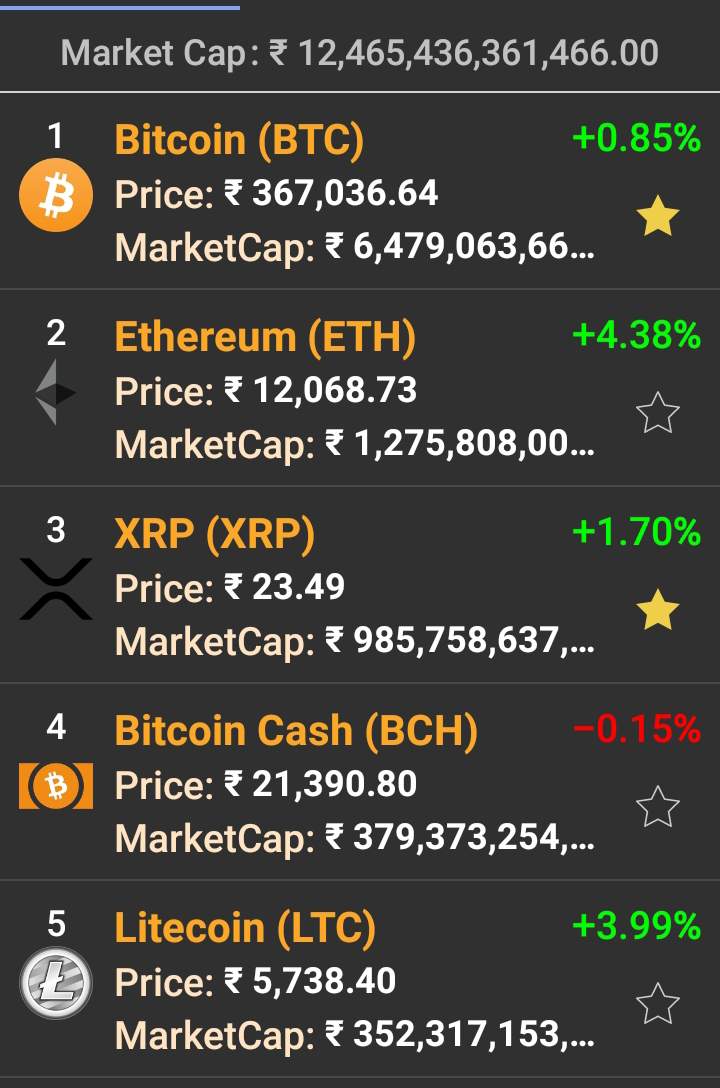Open the Litecoin (LTC) coin name

coord(245,928)
